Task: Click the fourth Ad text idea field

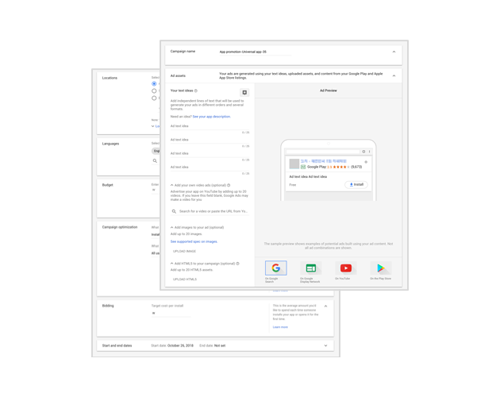Action: [210, 167]
